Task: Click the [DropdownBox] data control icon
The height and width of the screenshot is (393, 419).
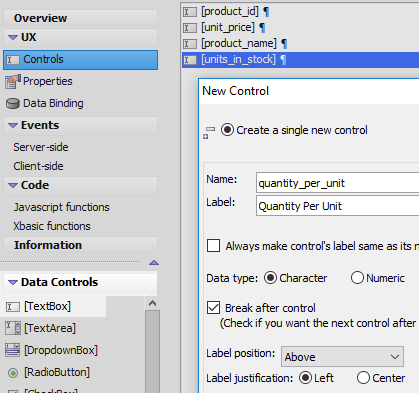Action: tap(13, 350)
